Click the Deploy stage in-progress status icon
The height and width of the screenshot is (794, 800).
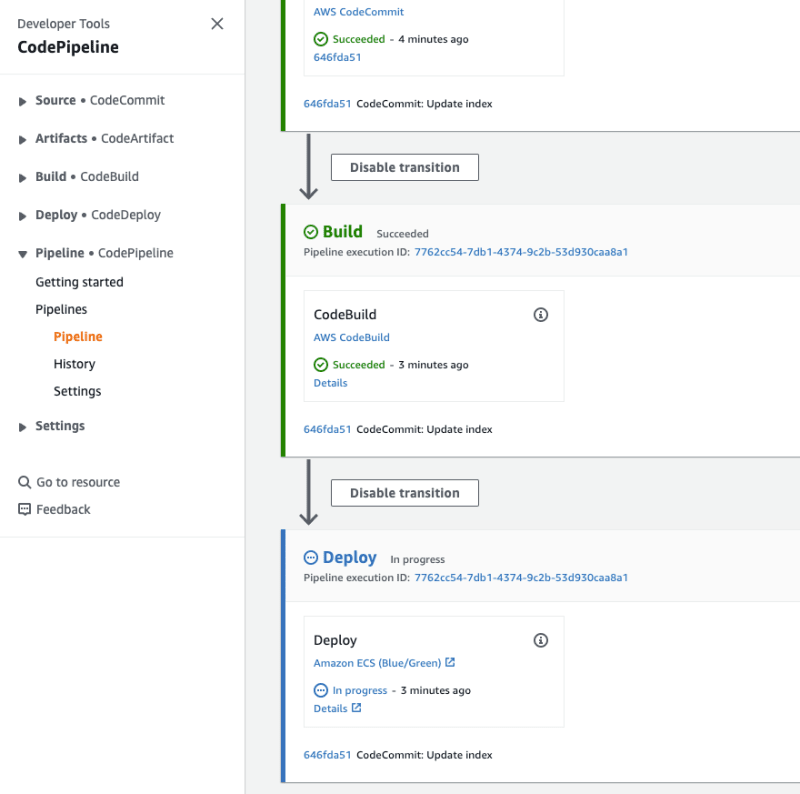[311, 558]
